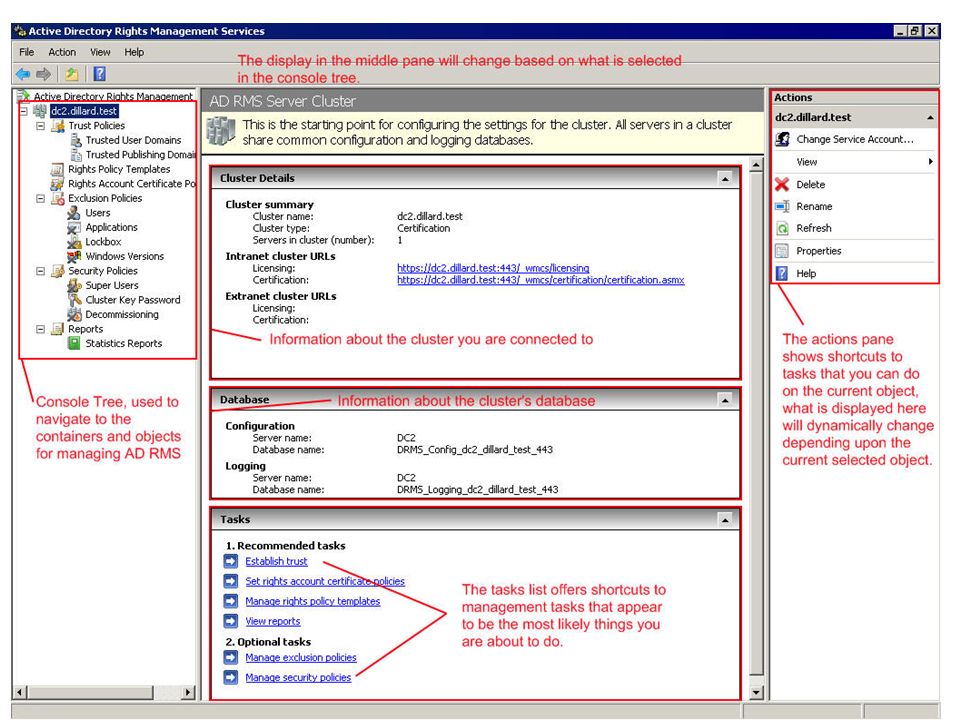Image resolution: width=960 pixels, height=720 pixels.
Task: Select Rights Account Certificate Policies item
Action: point(131,184)
